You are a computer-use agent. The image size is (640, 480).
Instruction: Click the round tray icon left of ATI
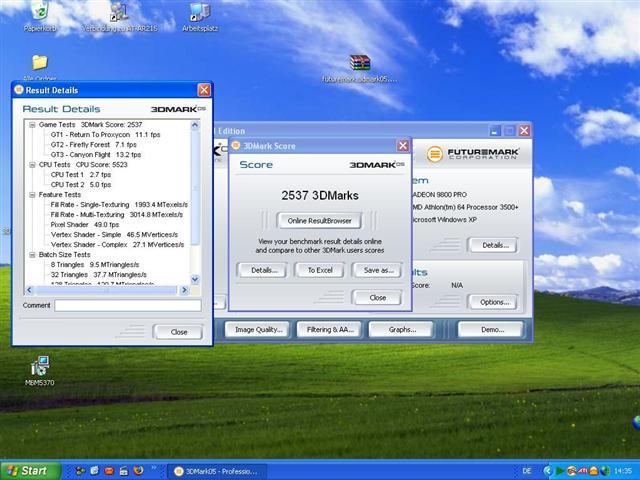coord(571,471)
